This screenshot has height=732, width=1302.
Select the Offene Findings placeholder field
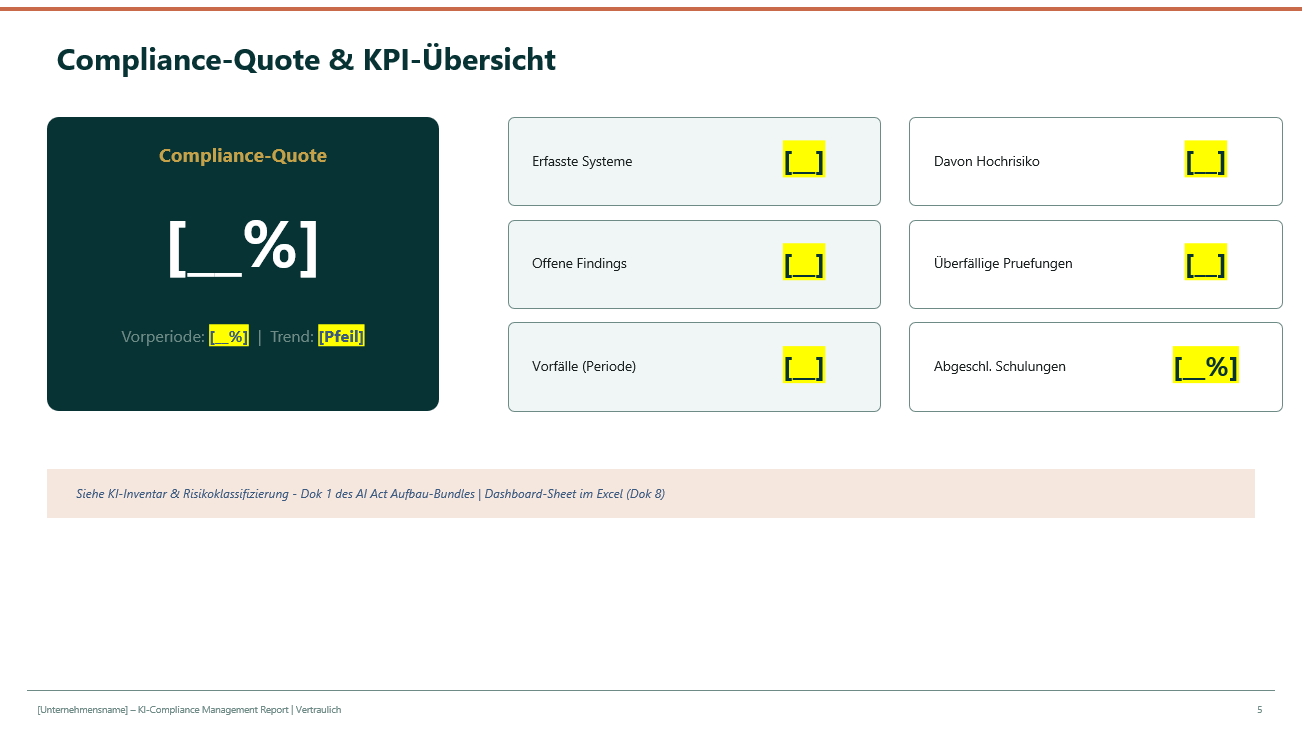[x=804, y=263]
